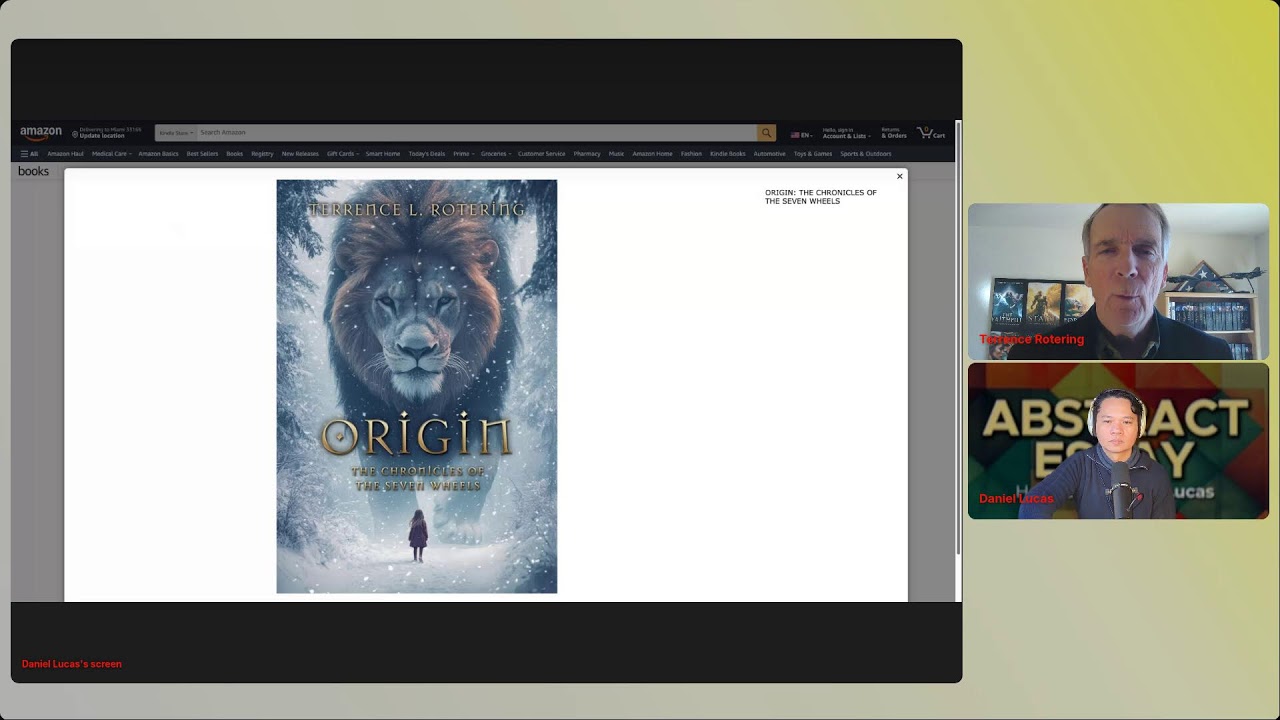The image size is (1280, 720).
Task: View Today's Deals
Action: click(427, 154)
